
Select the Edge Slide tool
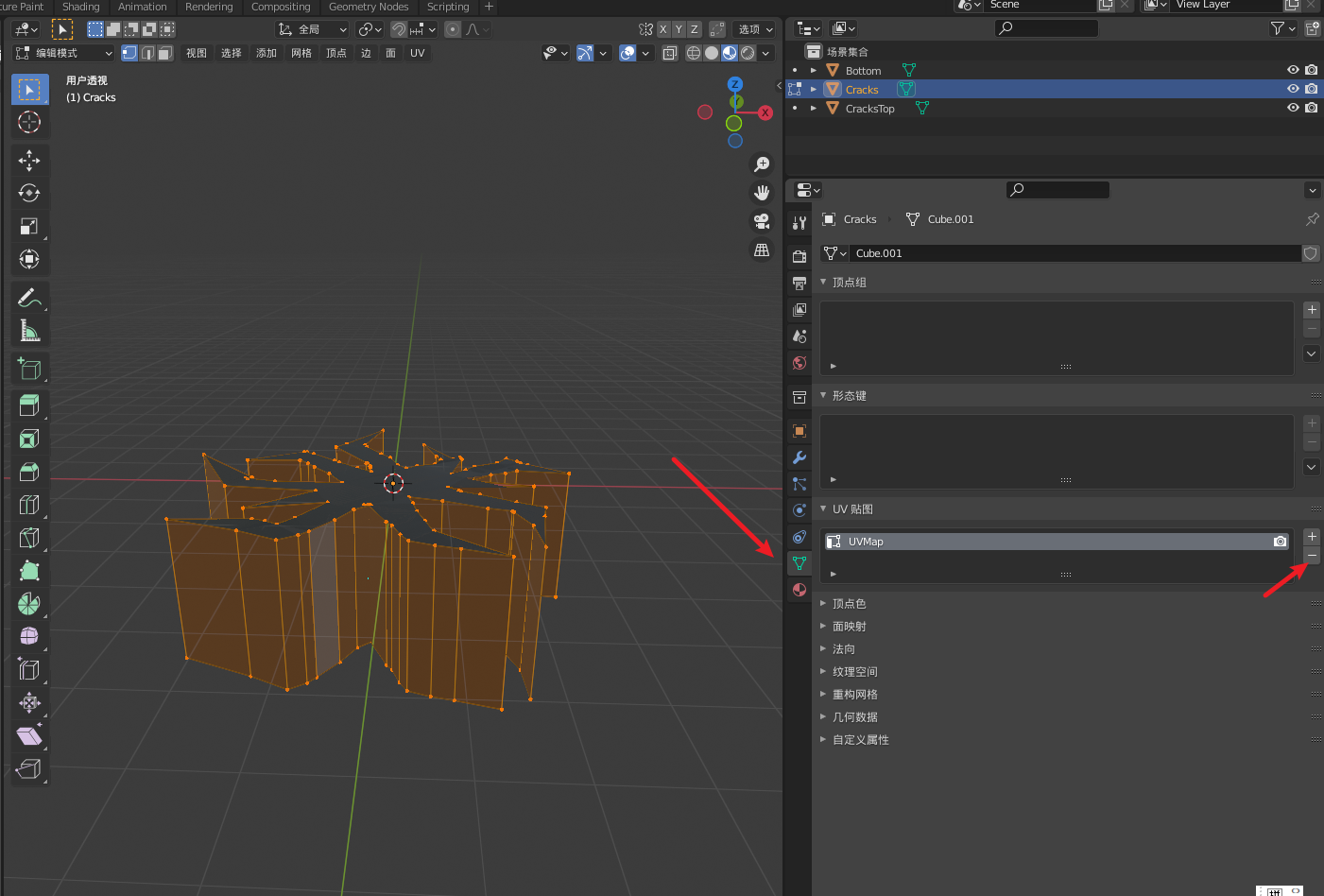click(29, 670)
